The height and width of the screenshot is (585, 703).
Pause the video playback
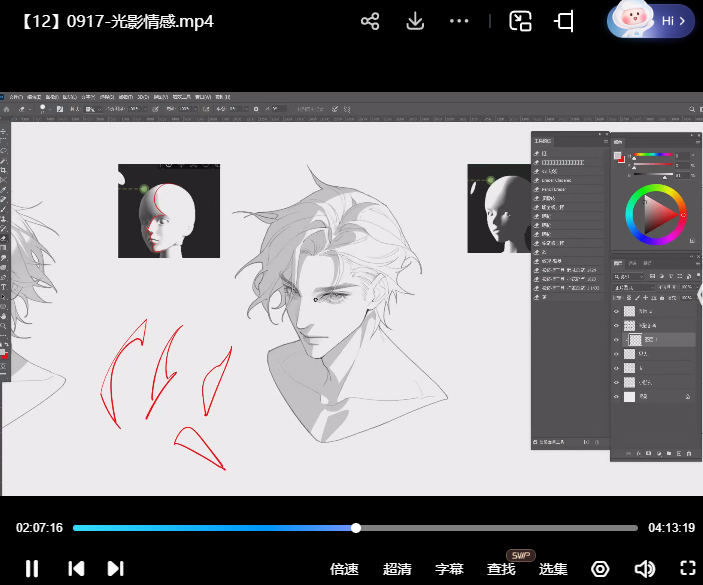[32, 568]
